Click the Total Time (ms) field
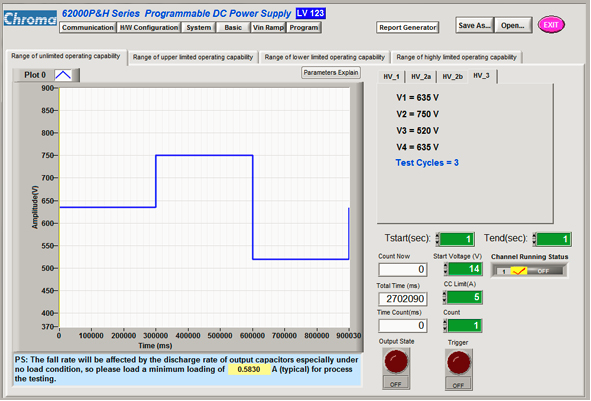591x401 pixels. click(x=403, y=298)
